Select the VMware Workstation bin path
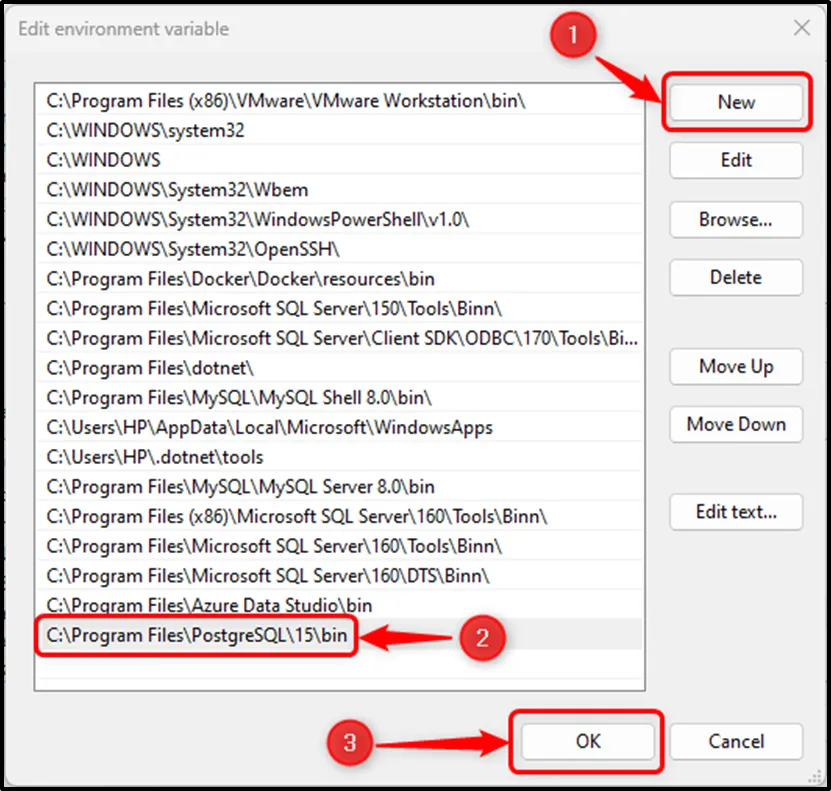 [x=285, y=101]
